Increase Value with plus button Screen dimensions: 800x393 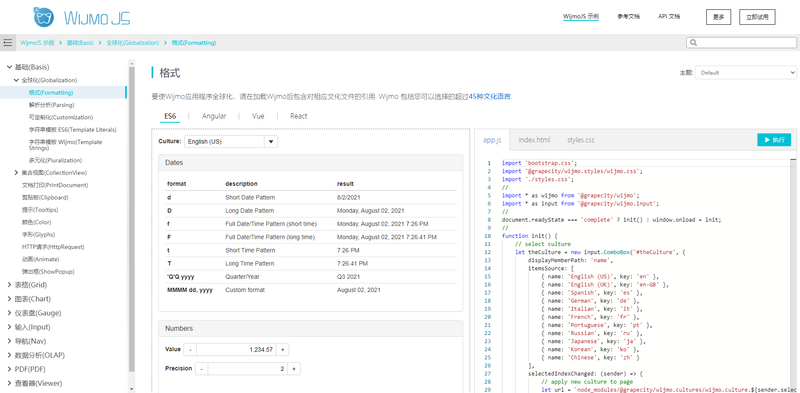coord(283,350)
